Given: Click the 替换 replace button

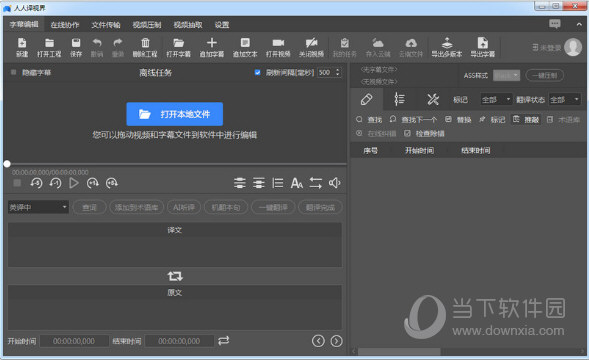Looking at the screenshot, I should 458,119.
